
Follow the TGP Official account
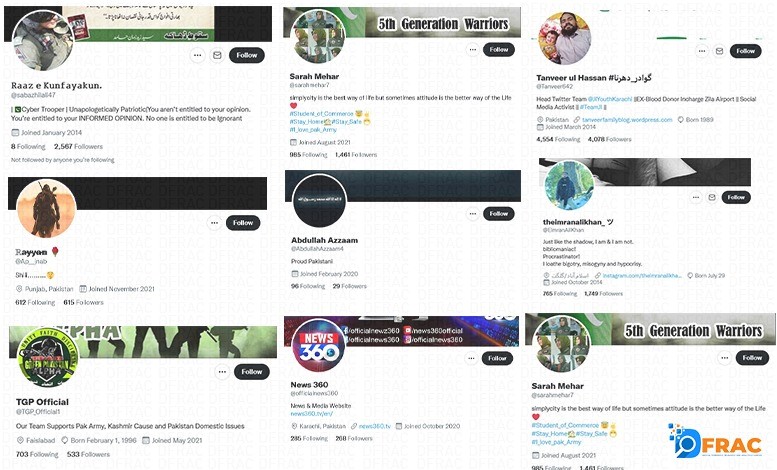(252, 371)
